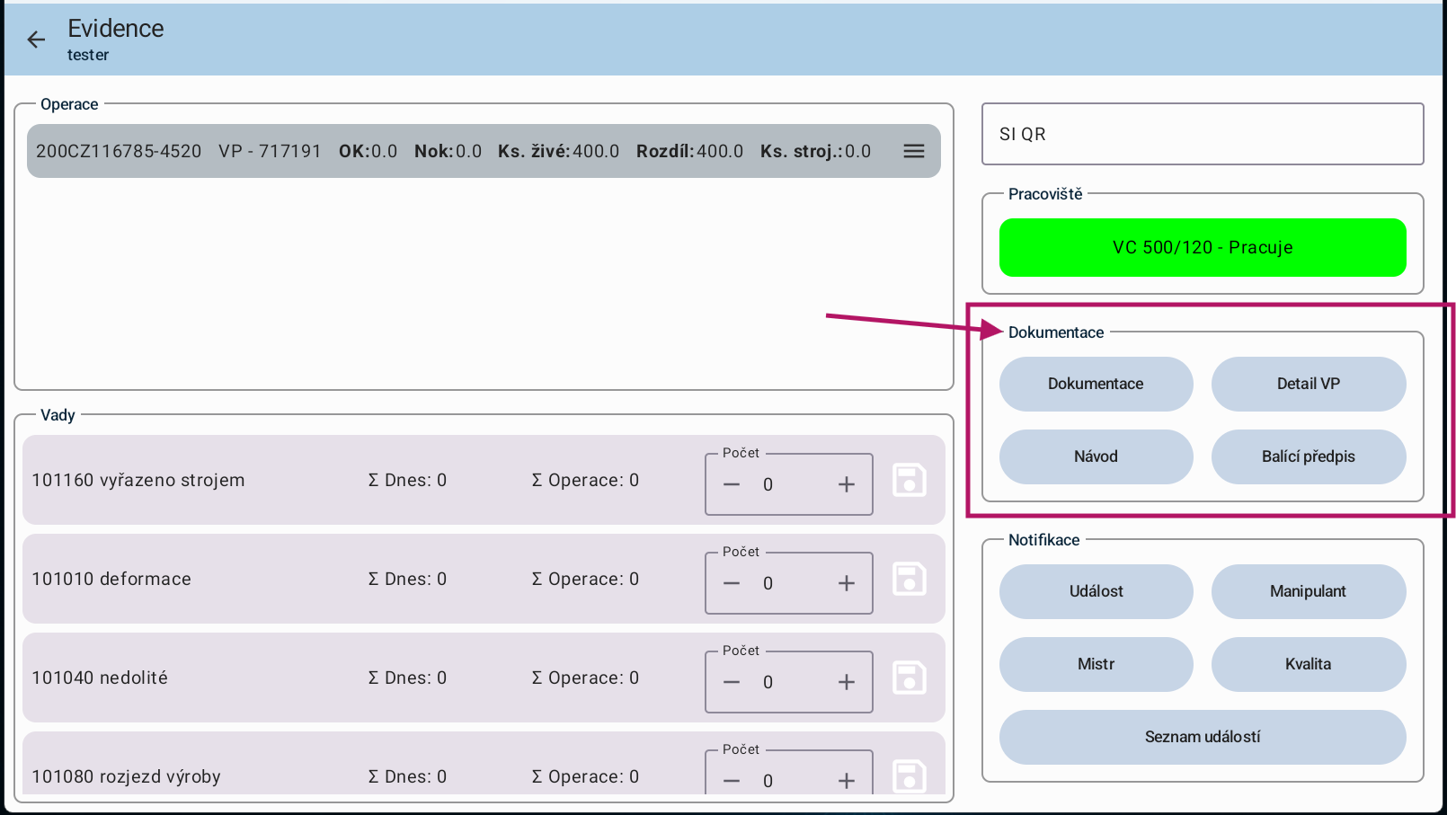
Task: Call the Mistr via notification button
Action: point(1096,664)
